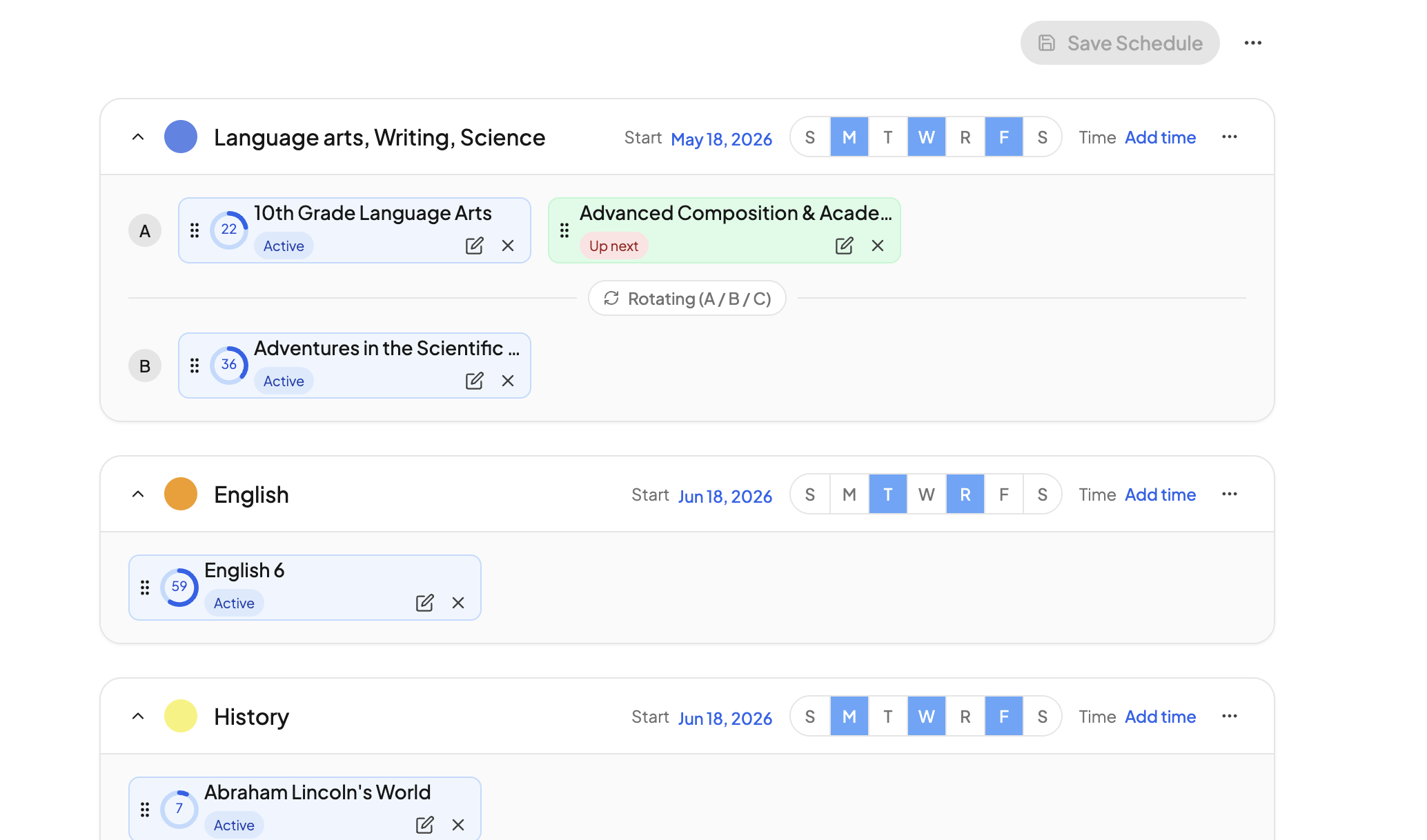Toggle Wednesday in the History schedule
The height and width of the screenshot is (840, 1427).
tap(927, 716)
